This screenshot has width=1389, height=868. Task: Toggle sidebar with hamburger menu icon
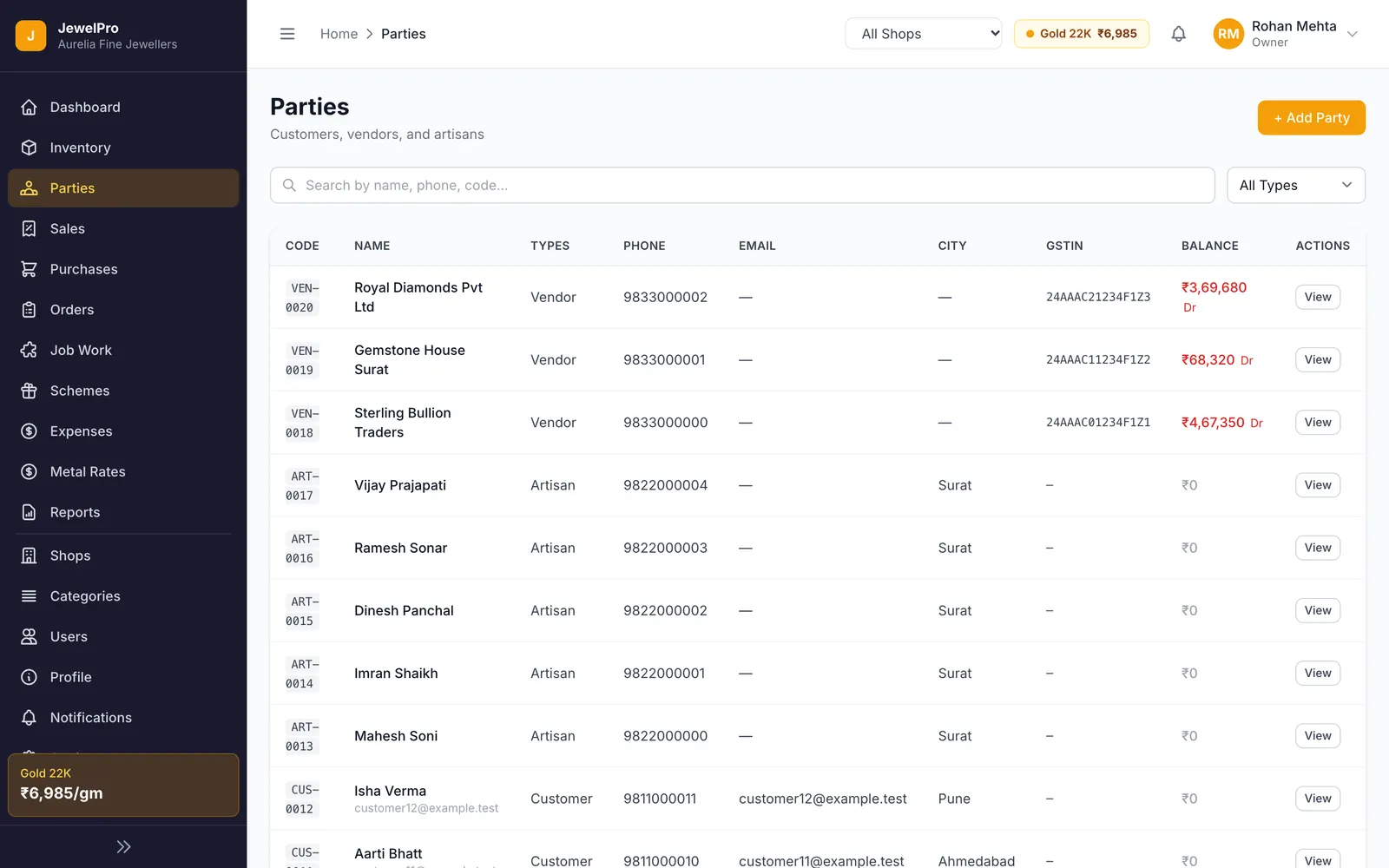287,34
